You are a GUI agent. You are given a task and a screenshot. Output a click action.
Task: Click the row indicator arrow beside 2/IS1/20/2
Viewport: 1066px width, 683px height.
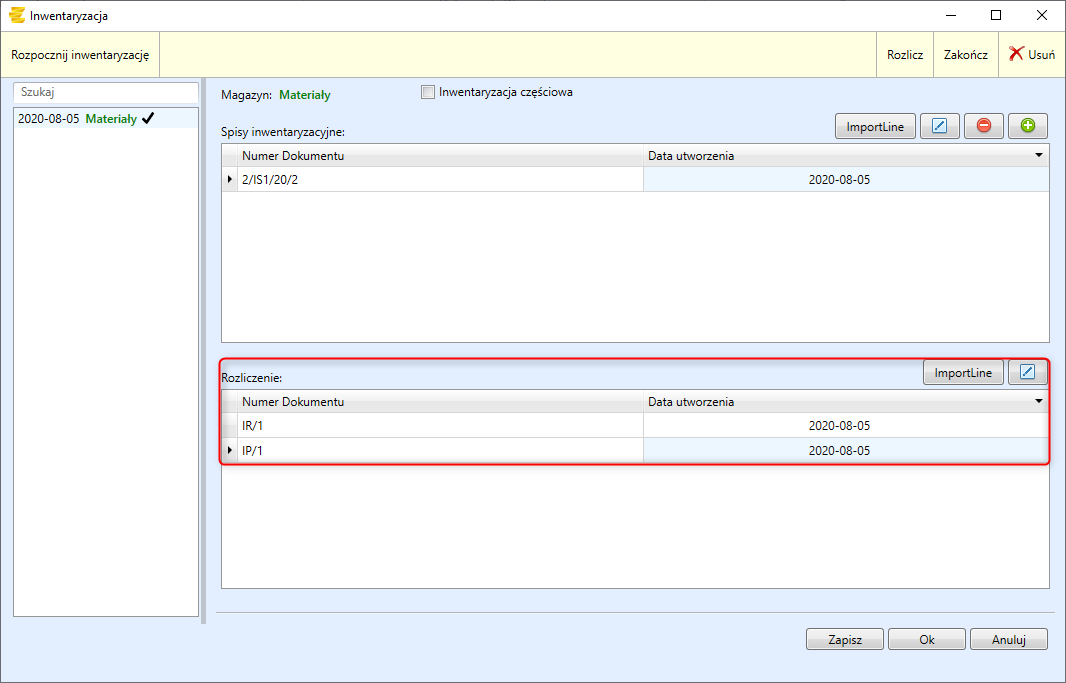(231, 179)
